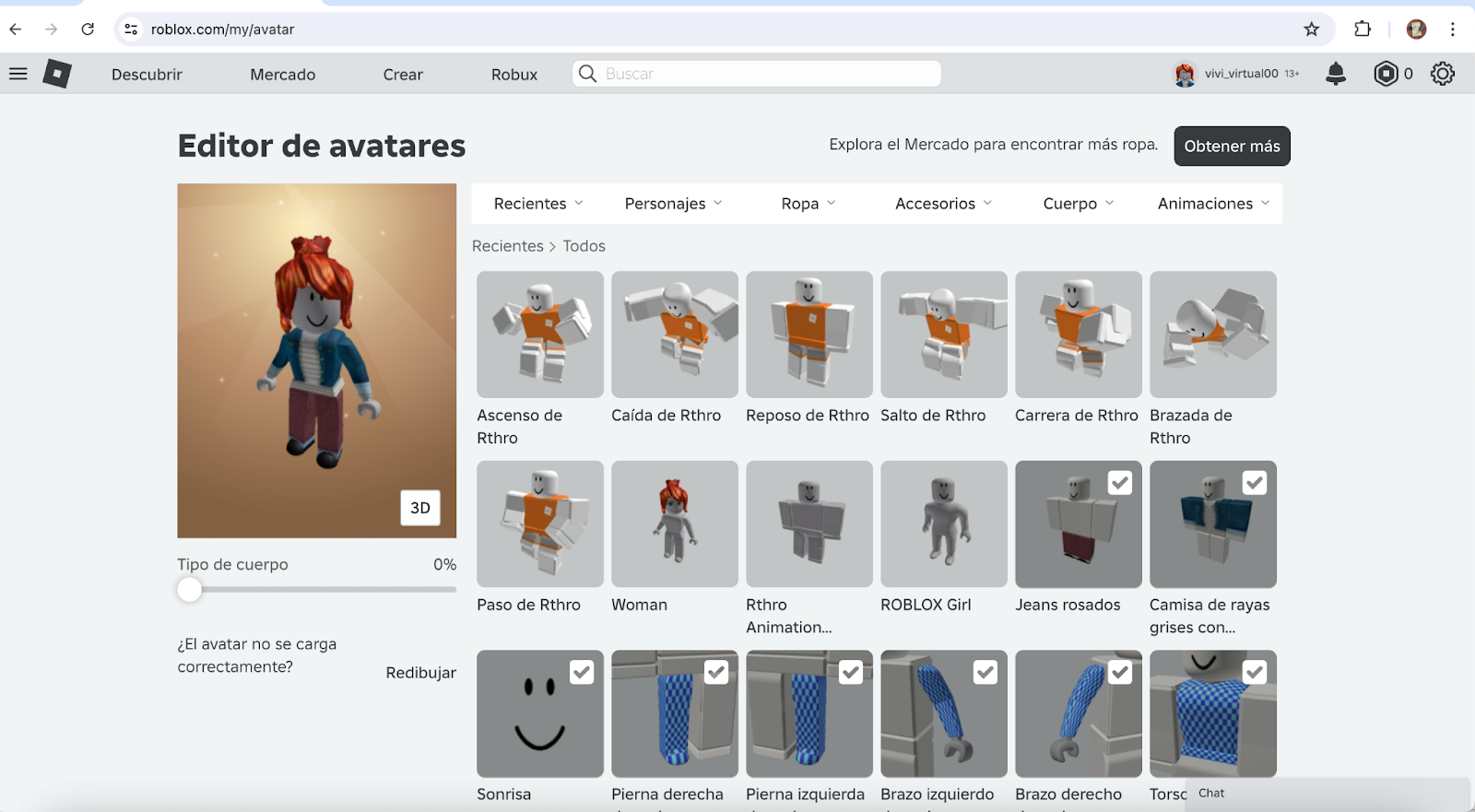Bookmark this page with the star
Viewport: 1475px width, 812px height.
[x=1312, y=29]
